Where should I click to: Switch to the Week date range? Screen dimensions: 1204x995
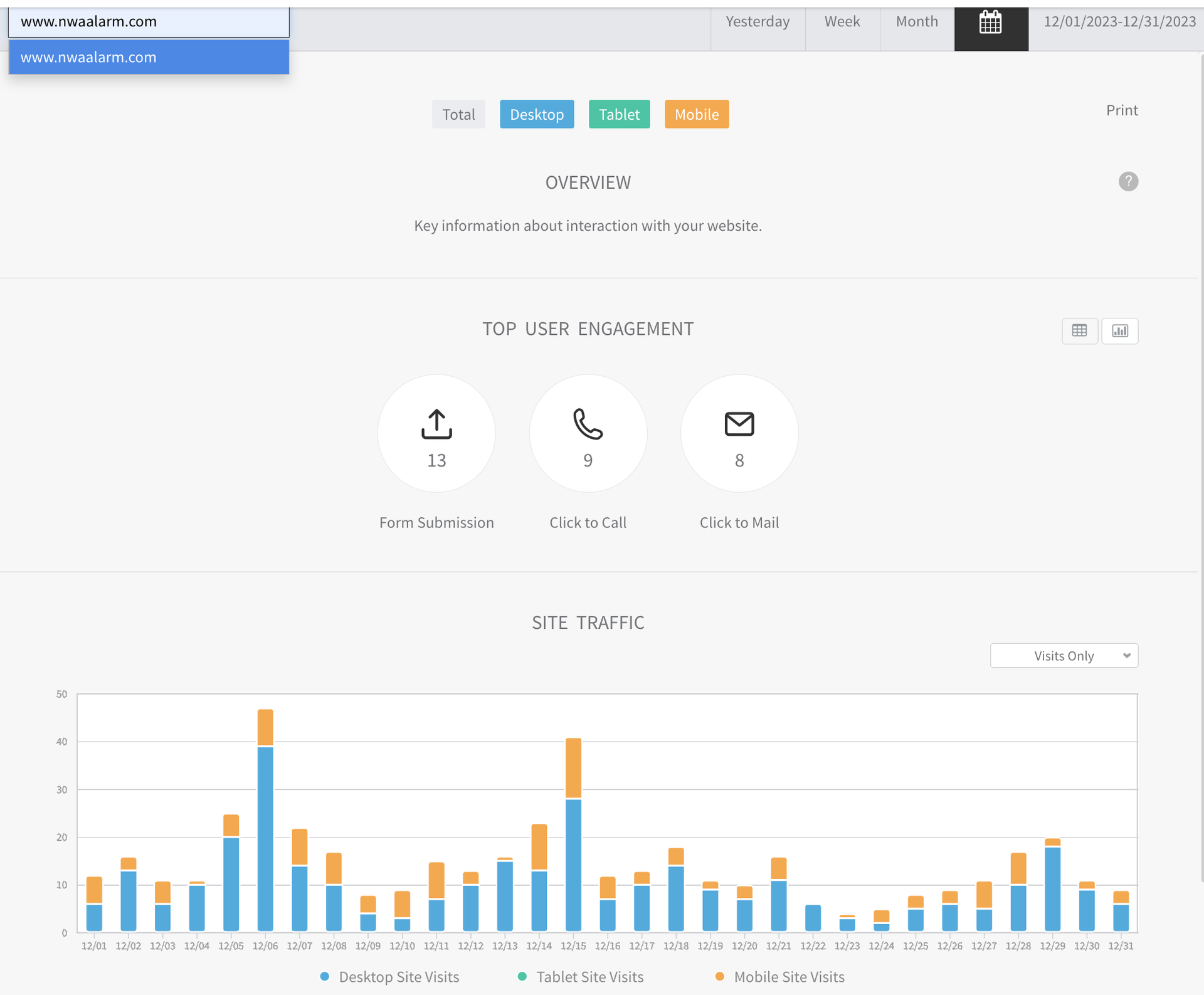click(842, 22)
